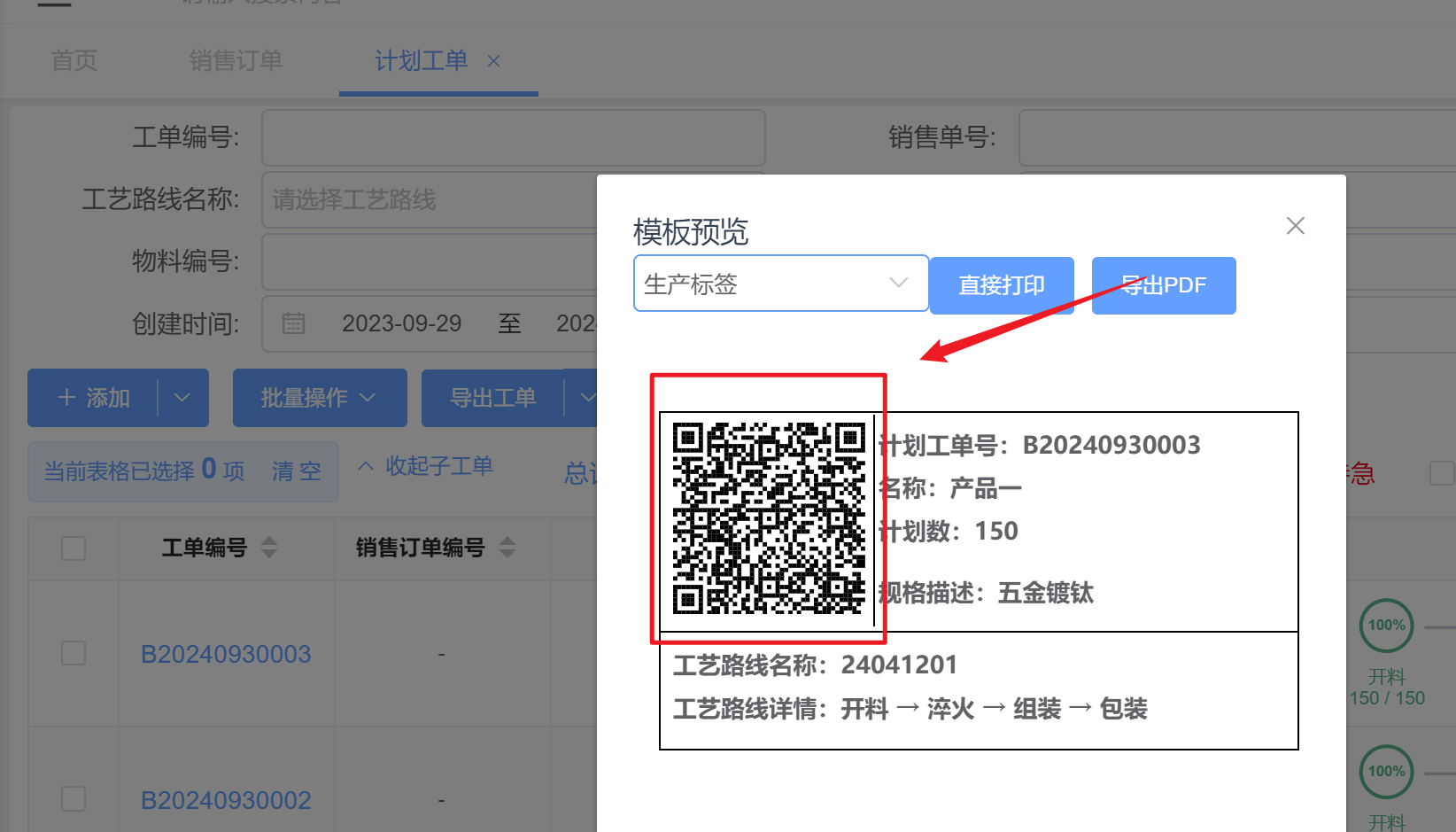Click the 添加 button
The height and width of the screenshot is (832, 1456).
click(x=93, y=398)
